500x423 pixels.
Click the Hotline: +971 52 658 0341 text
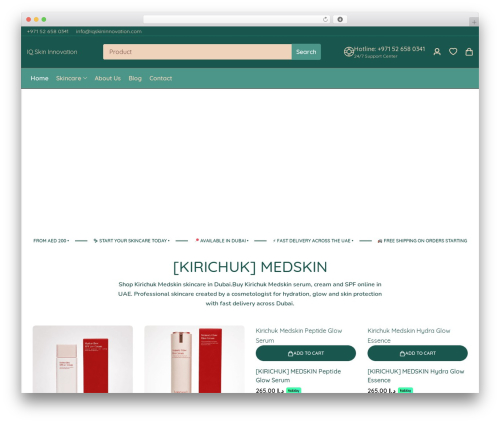pyautogui.click(x=389, y=49)
